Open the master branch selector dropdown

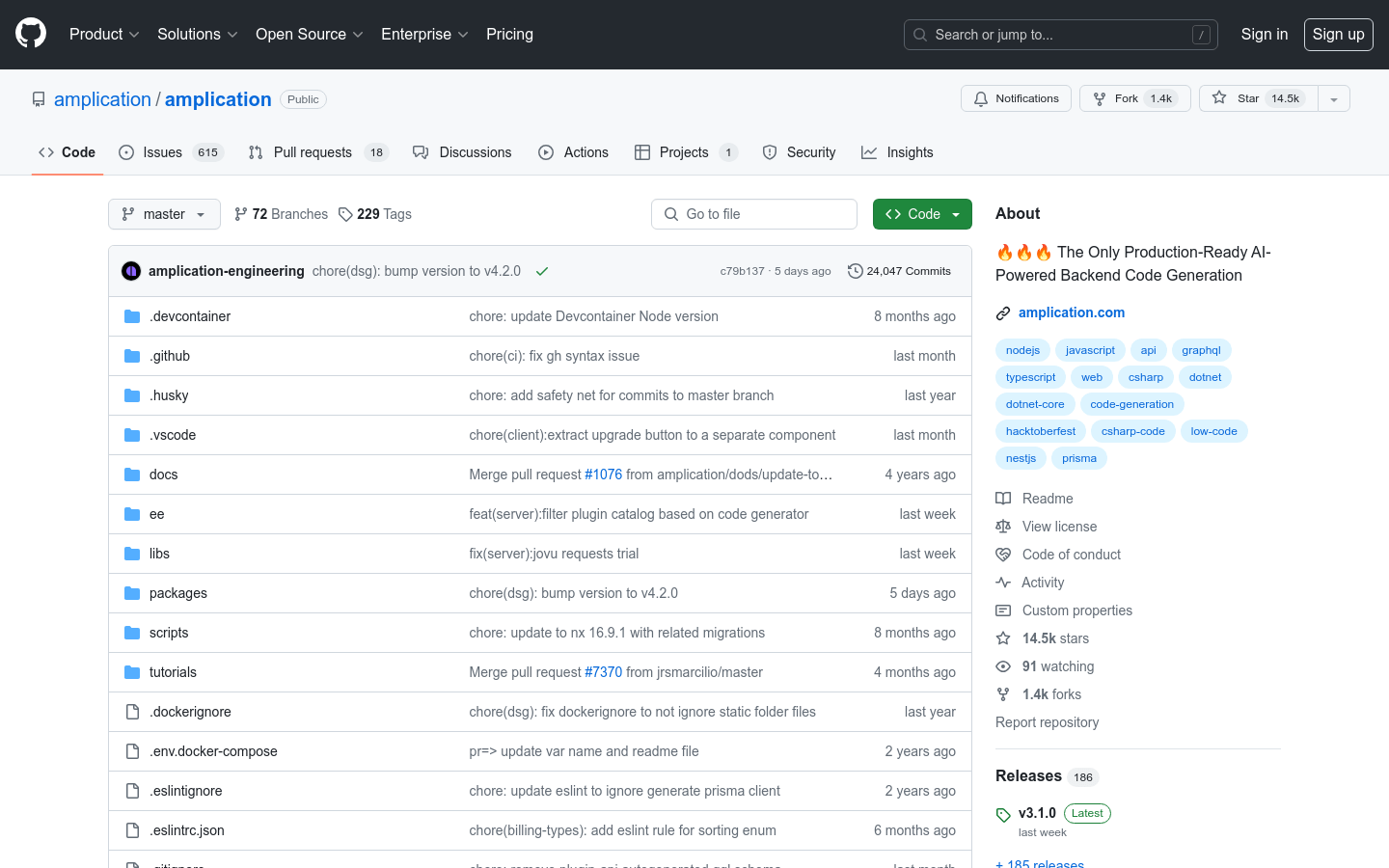tap(164, 214)
